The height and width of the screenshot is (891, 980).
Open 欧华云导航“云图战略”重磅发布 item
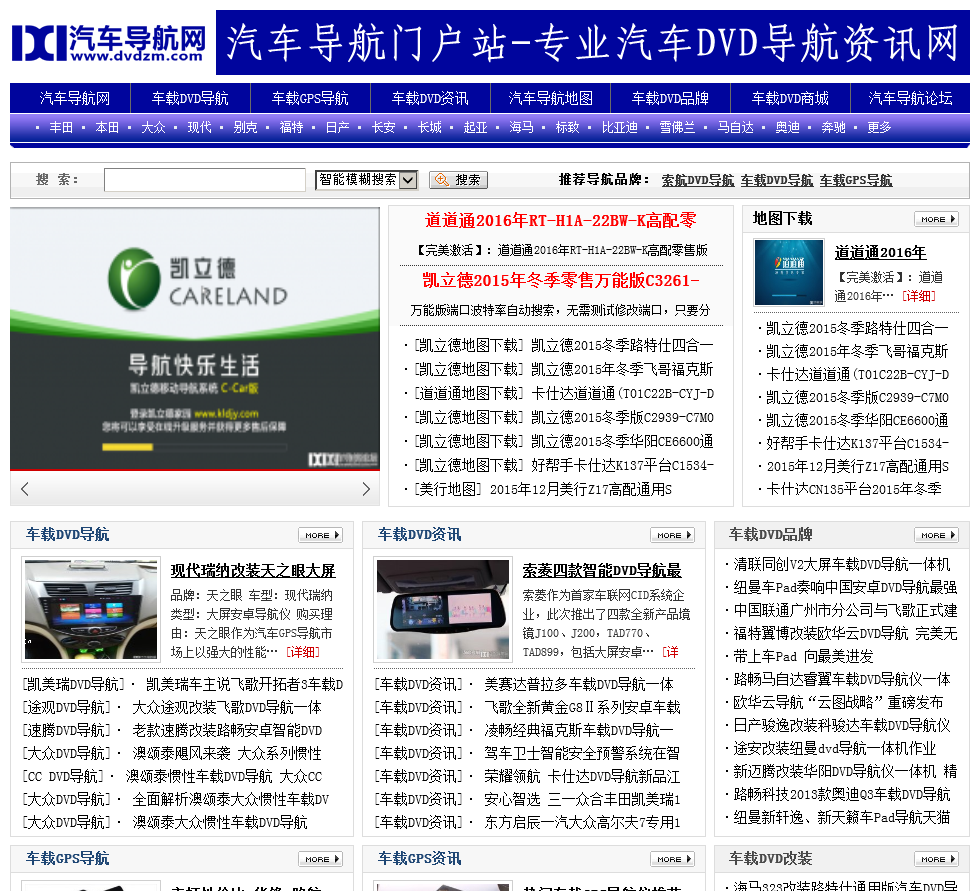[838, 703]
